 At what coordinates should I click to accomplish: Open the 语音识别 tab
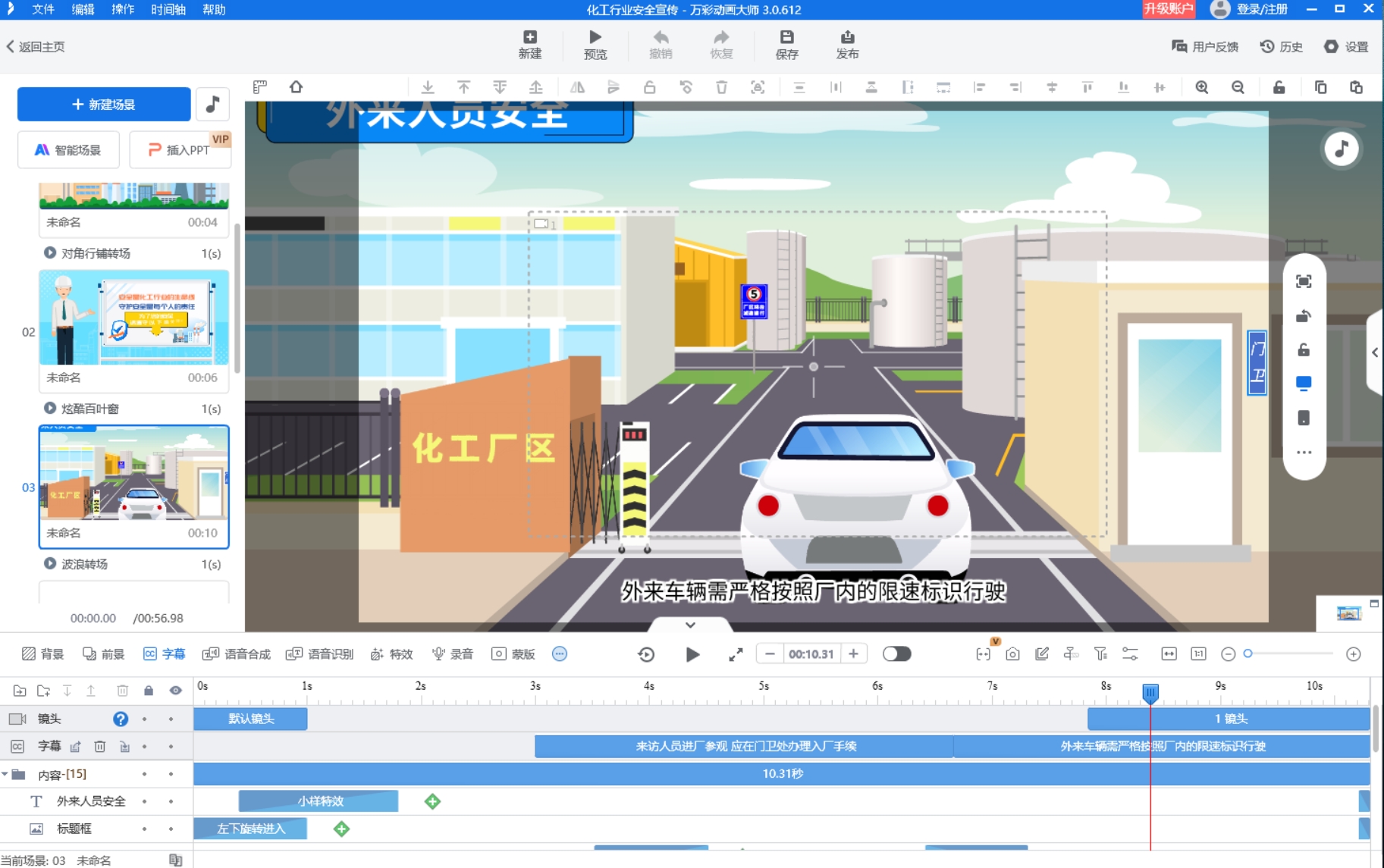pos(319,654)
